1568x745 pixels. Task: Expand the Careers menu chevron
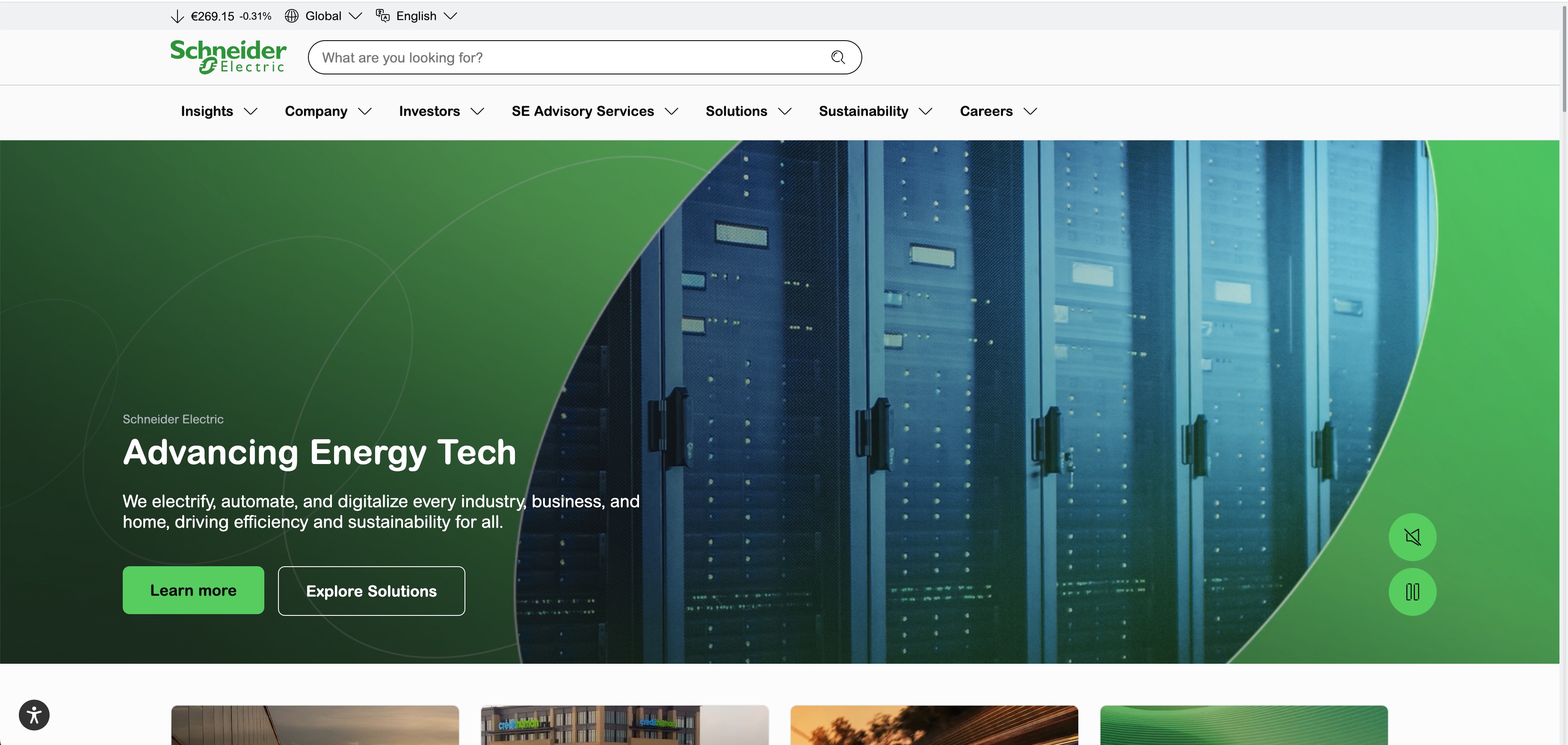pyautogui.click(x=1030, y=111)
